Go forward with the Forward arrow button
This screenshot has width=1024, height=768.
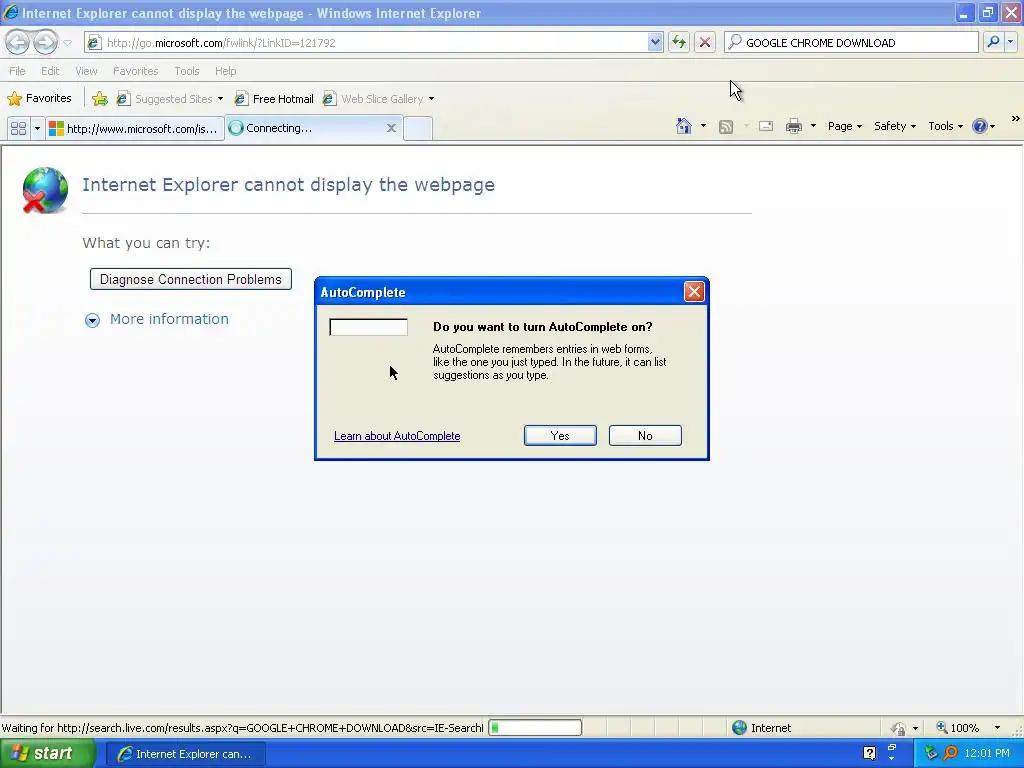tap(45, 42)
